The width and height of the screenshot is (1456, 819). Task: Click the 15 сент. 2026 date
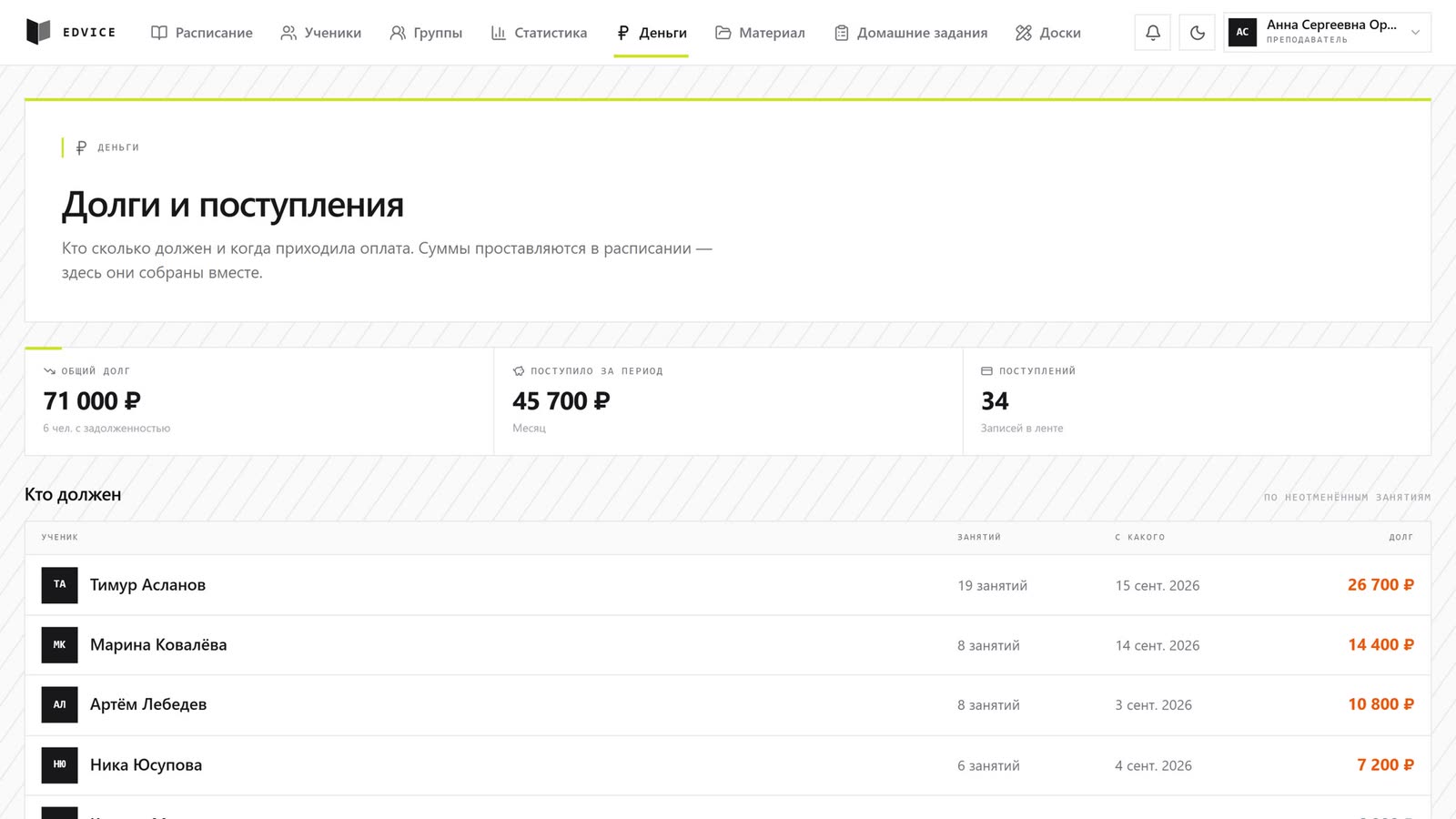[x=1158, y=586]
